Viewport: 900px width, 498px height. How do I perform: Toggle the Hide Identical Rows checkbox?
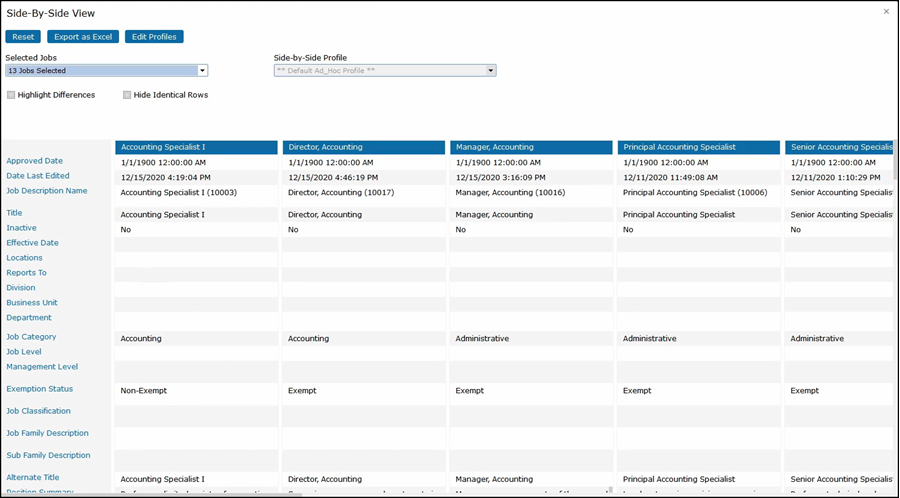127,95
